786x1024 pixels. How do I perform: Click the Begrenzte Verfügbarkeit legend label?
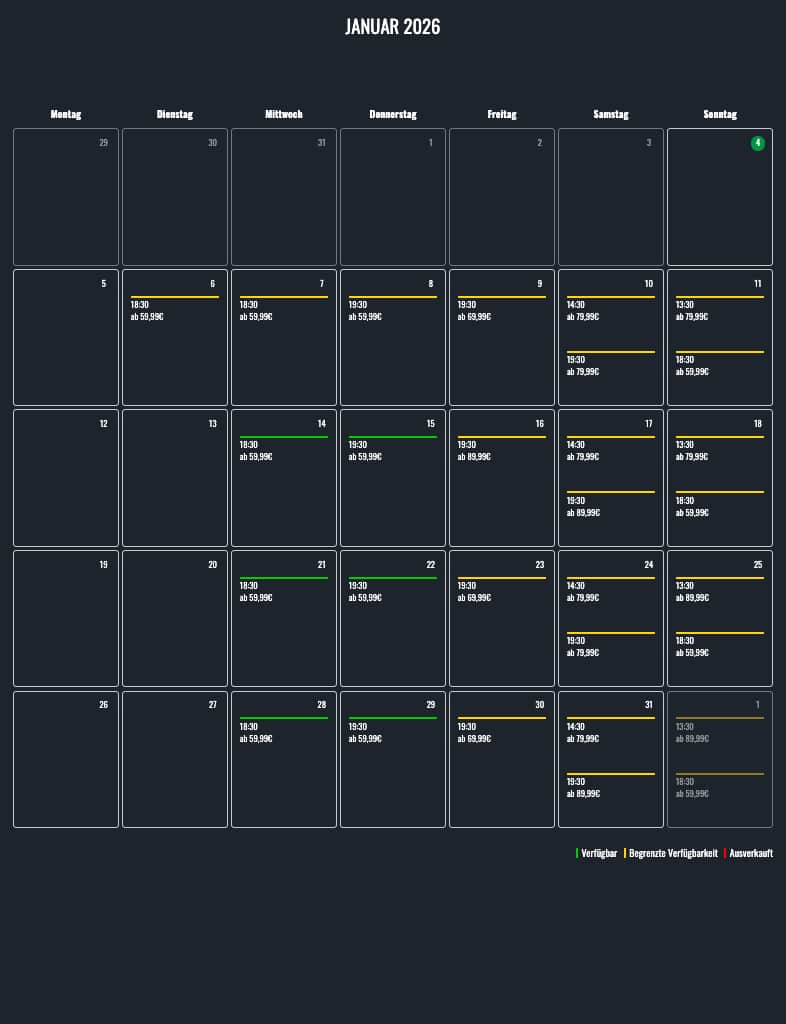672,853
